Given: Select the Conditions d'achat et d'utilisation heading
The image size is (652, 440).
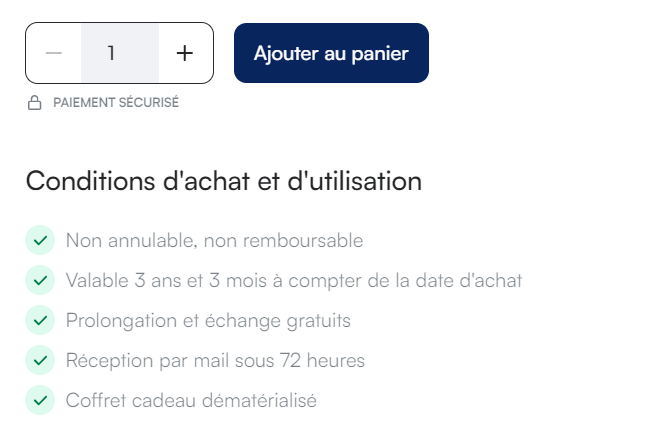Looking at the screenshot, I should [x=224, y=181].
